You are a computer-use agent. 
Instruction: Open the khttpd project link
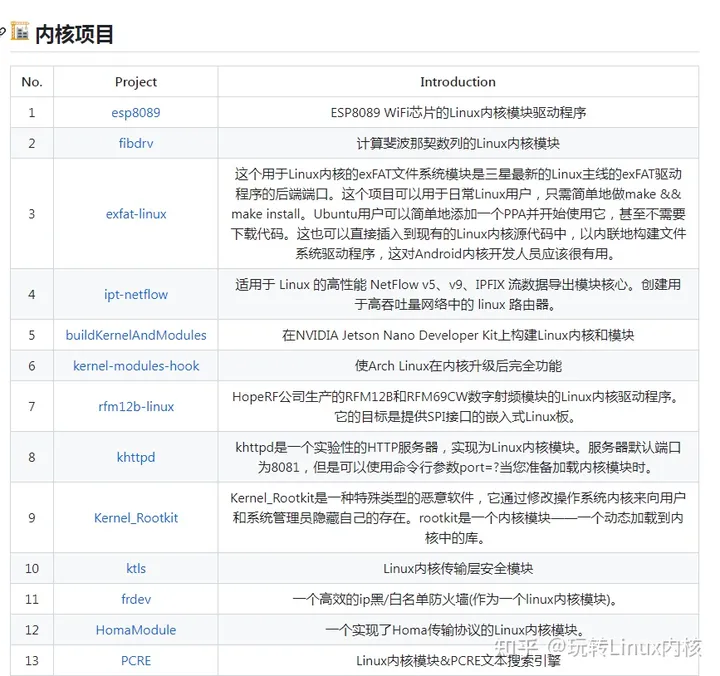tap(136, 457)
